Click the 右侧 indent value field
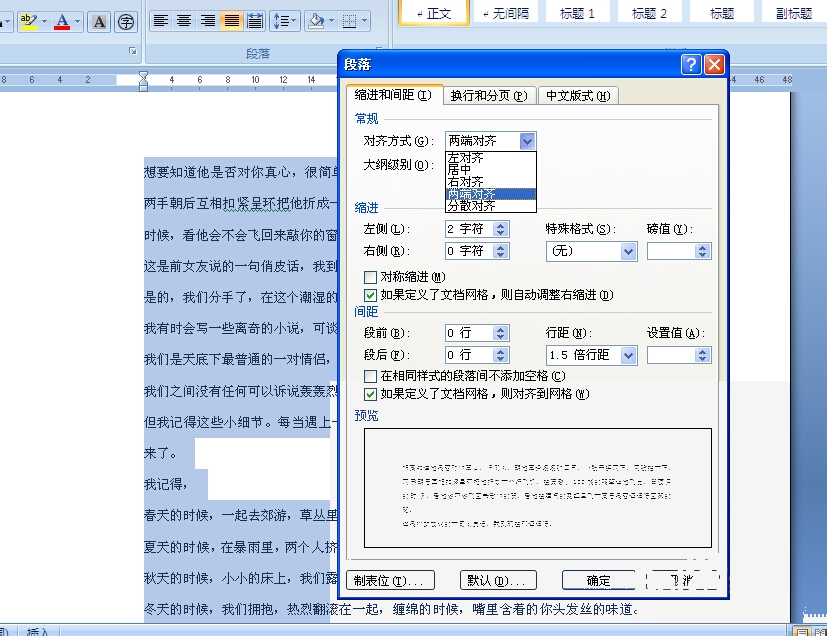The width and height of the screenshot is (827, 636). (x=469, y=251)
